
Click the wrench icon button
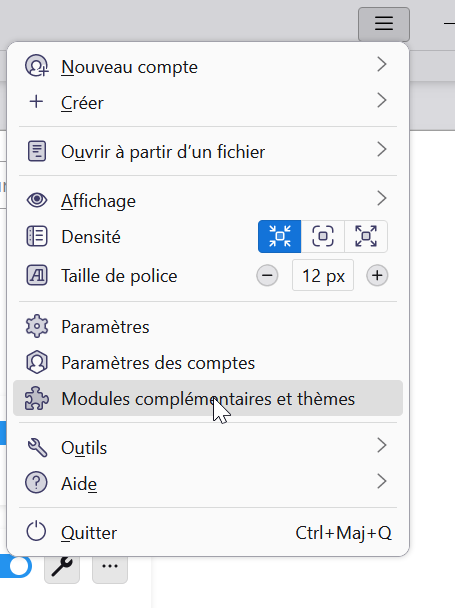62,568
